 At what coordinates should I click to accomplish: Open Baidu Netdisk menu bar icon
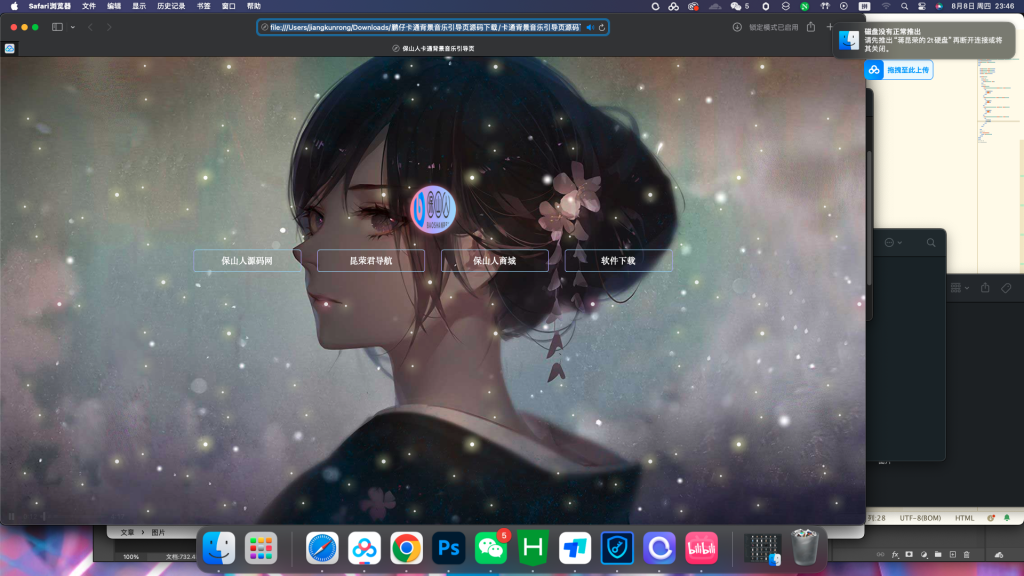pos(673,7)
